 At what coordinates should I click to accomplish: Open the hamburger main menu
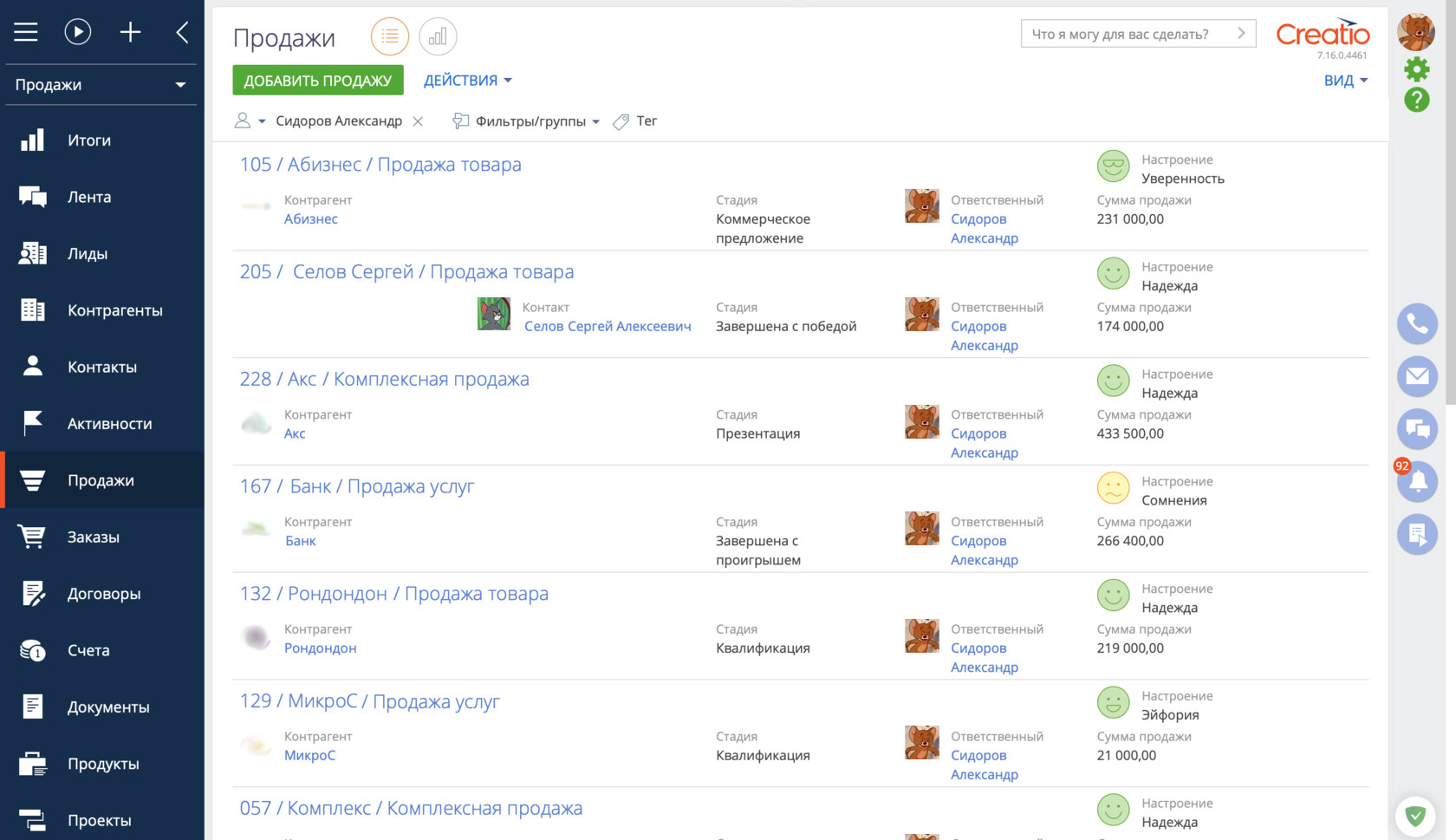point(26,33)
